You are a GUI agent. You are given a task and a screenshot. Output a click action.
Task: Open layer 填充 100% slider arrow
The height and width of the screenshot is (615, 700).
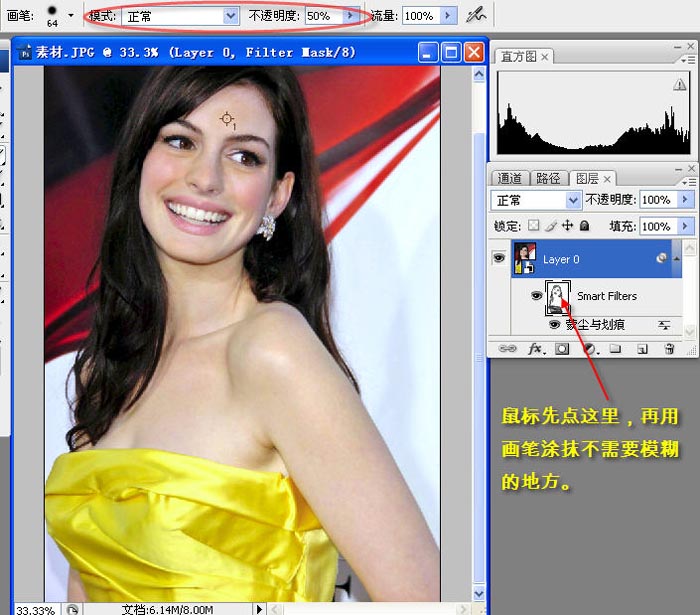pos(685,226)
